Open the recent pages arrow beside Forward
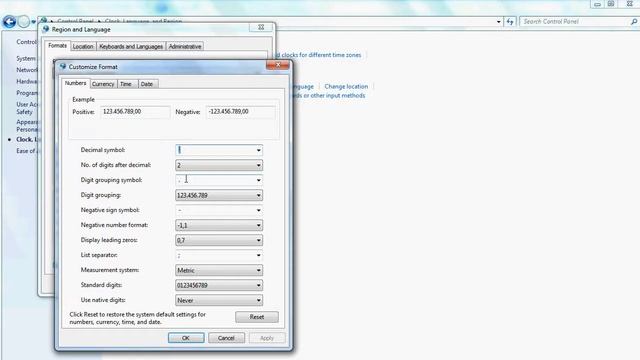 coord(34,22)
